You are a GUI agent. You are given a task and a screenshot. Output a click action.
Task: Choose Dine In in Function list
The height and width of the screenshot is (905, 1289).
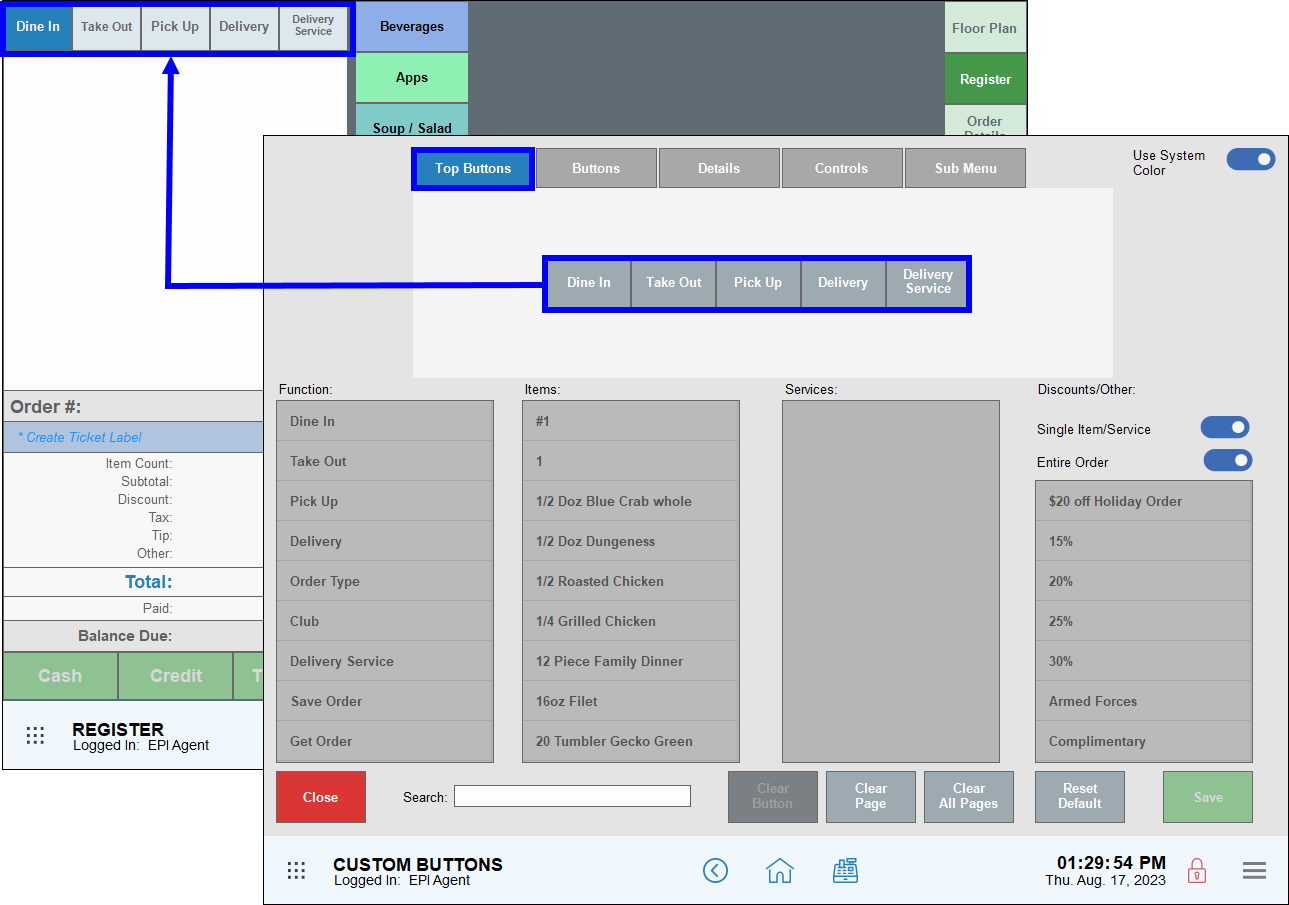point(385,421)
